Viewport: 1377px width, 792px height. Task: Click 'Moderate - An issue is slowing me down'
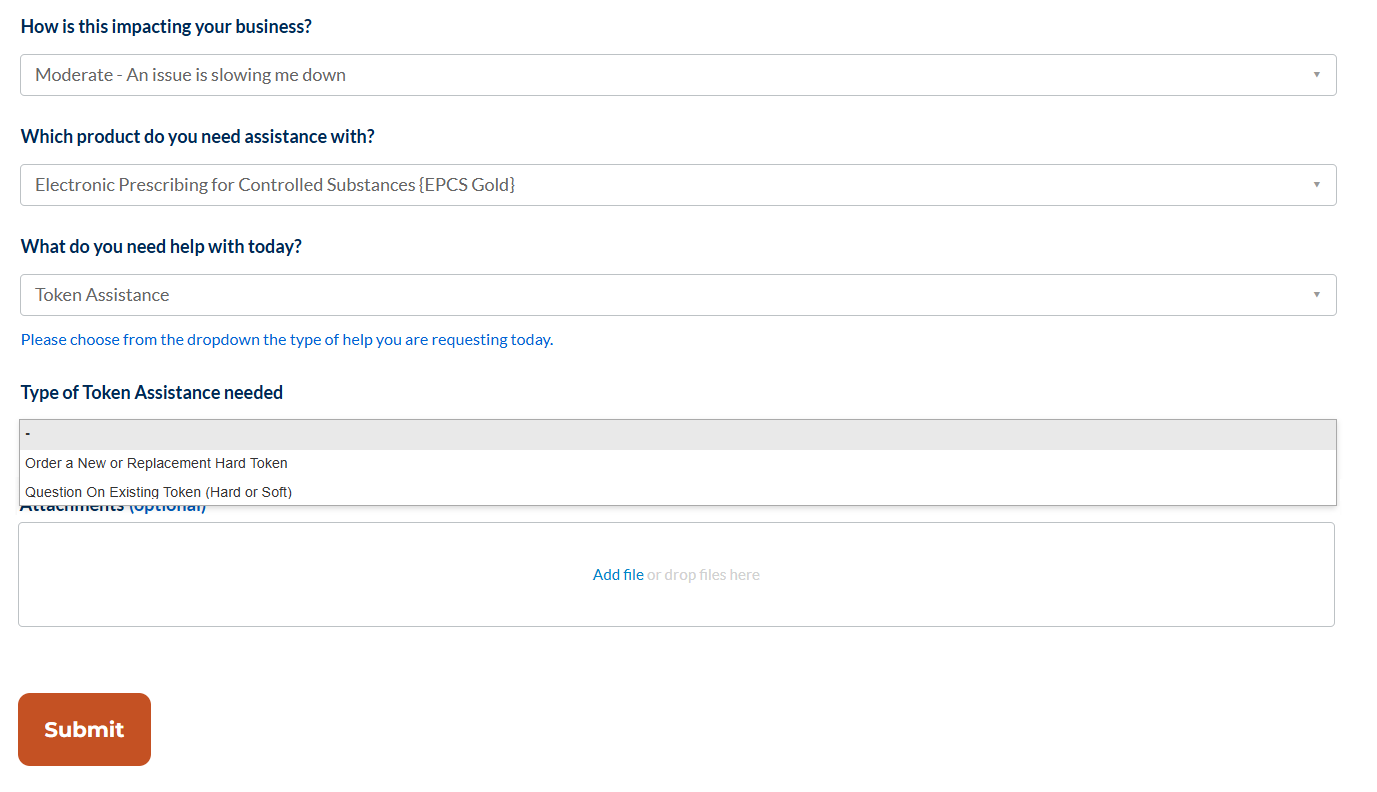click(189, 74)
